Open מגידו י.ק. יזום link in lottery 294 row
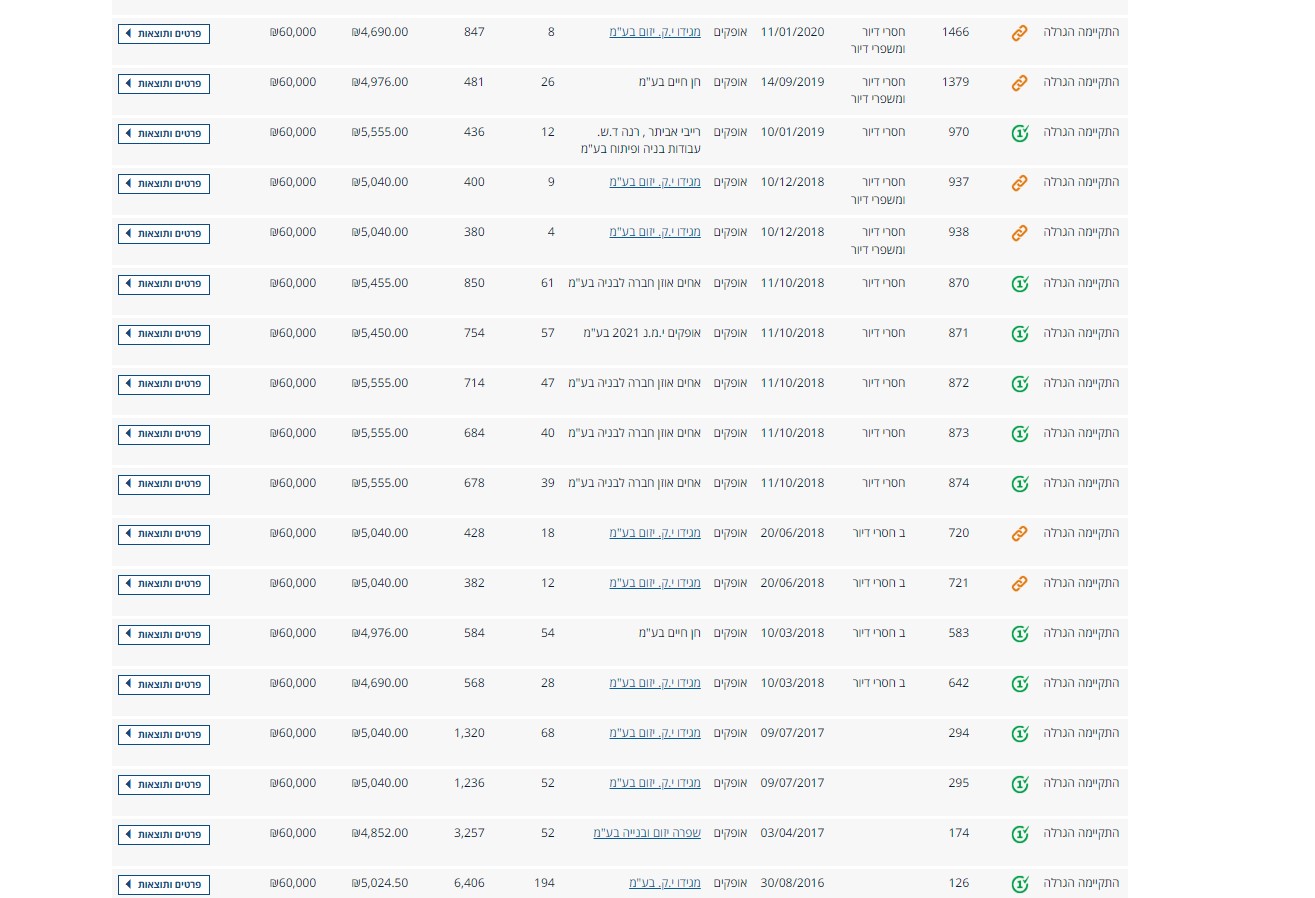This screenshot has width=1315, height=898. tap(655, 733)
